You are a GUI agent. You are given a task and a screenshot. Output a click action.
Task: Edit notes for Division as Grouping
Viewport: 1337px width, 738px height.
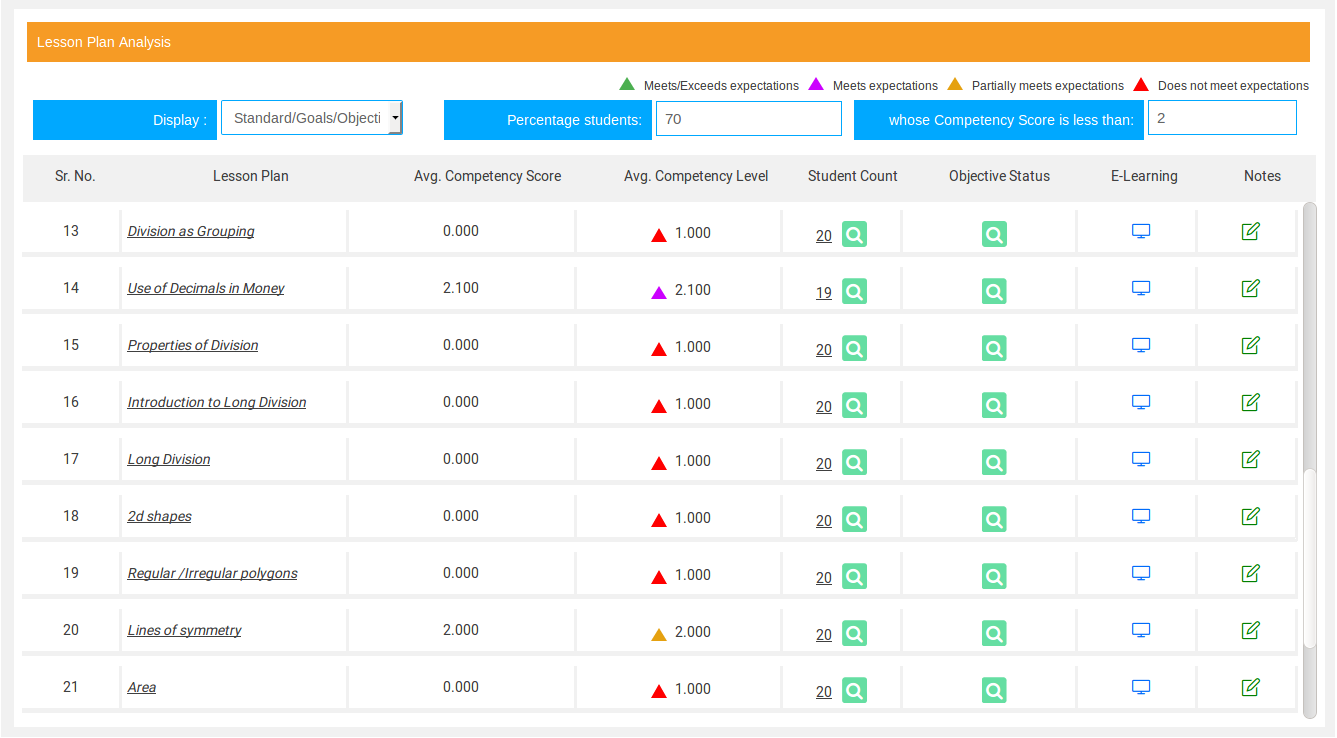(x=1250, y=231)
